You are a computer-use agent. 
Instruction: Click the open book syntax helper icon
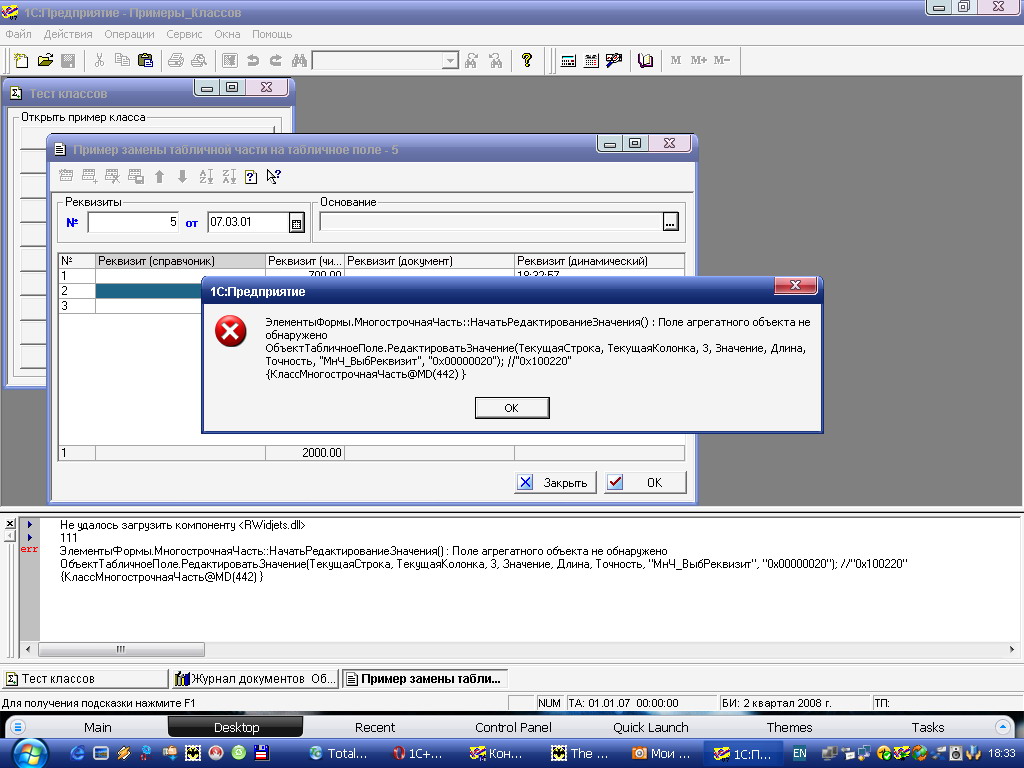pos(646,60)
